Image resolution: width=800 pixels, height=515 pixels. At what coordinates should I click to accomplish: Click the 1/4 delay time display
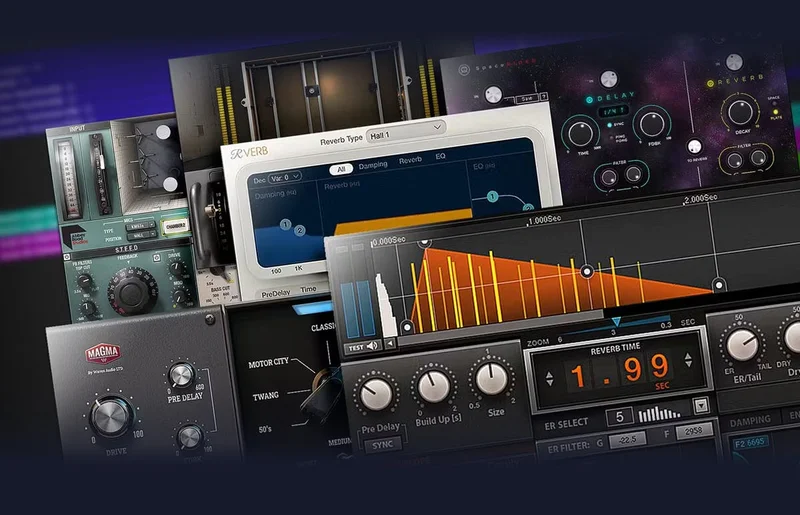coord(614,111)
